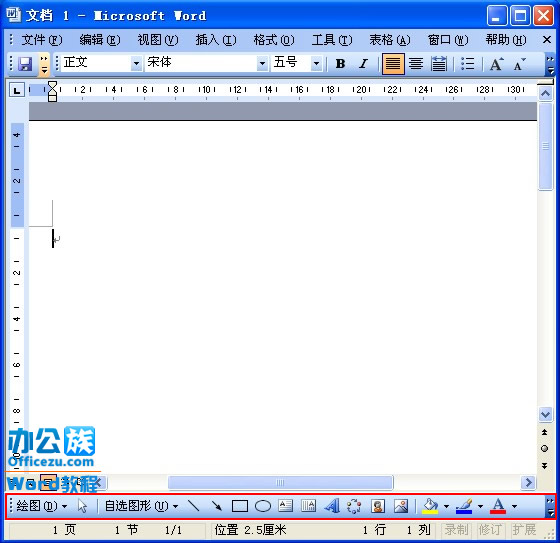
Task: Toggle bullet list formatting
Action: [468, 64]
